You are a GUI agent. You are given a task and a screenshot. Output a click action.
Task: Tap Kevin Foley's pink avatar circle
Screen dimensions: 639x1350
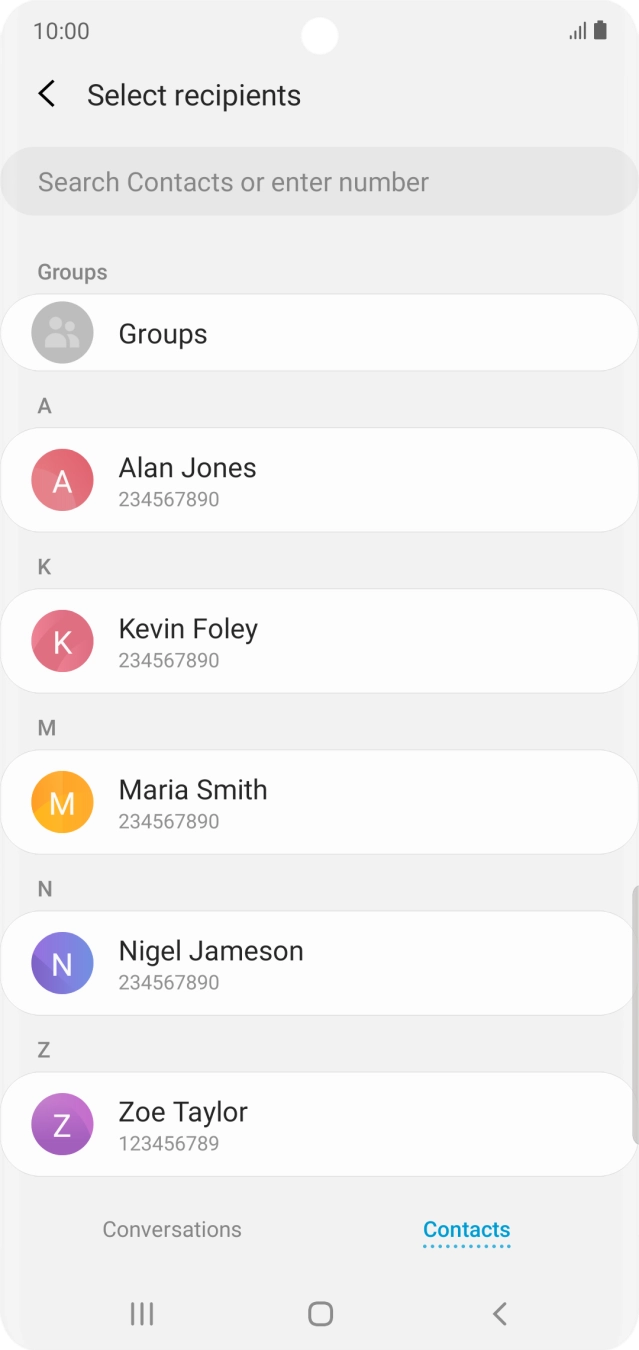(61, 641)
